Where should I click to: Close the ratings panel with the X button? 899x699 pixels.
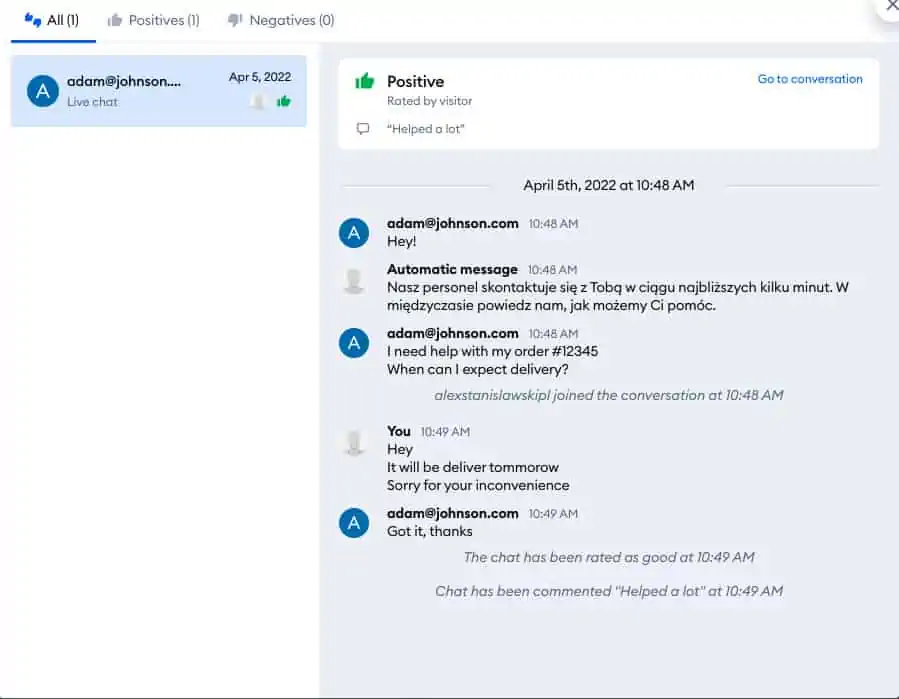892,6
